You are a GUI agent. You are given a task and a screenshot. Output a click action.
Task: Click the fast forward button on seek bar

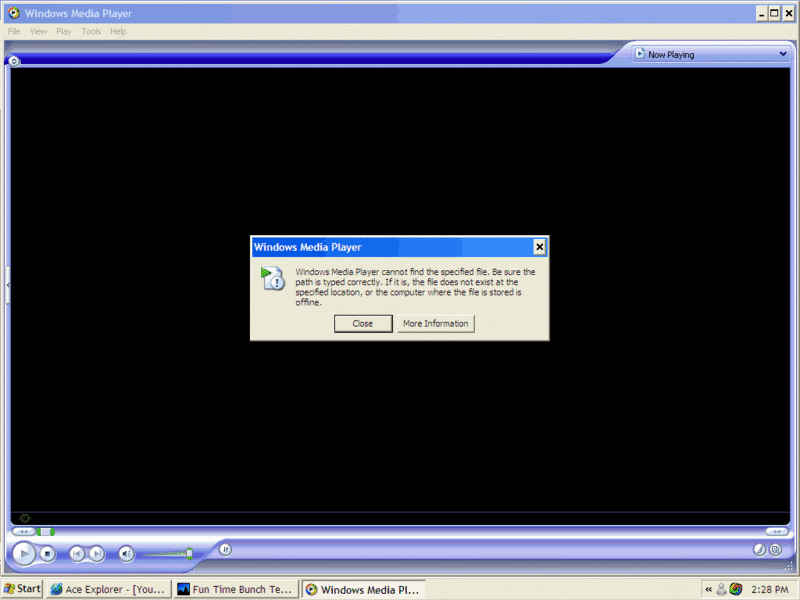[776, 531]
